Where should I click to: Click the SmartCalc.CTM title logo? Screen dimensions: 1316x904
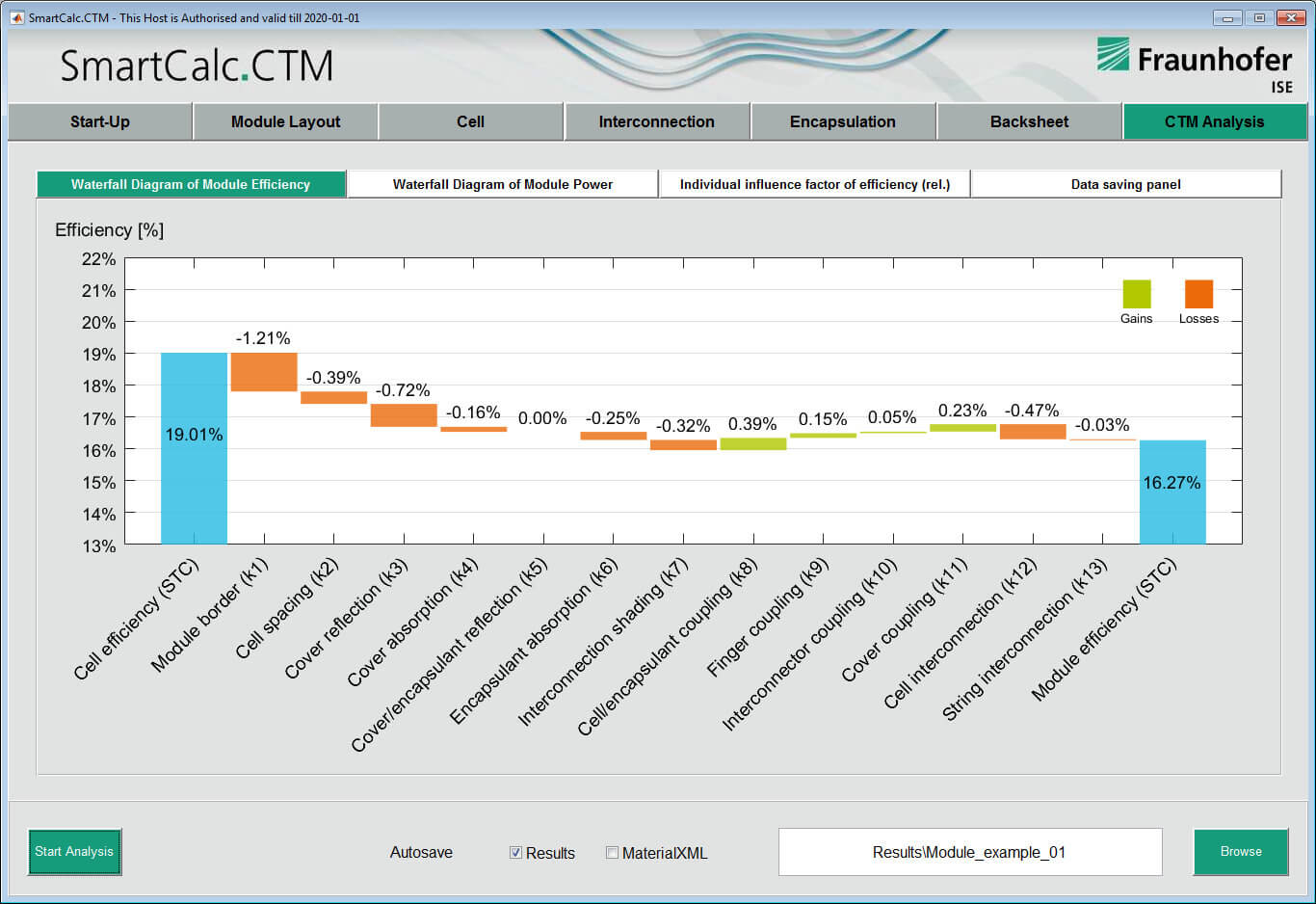coord(197,66)
